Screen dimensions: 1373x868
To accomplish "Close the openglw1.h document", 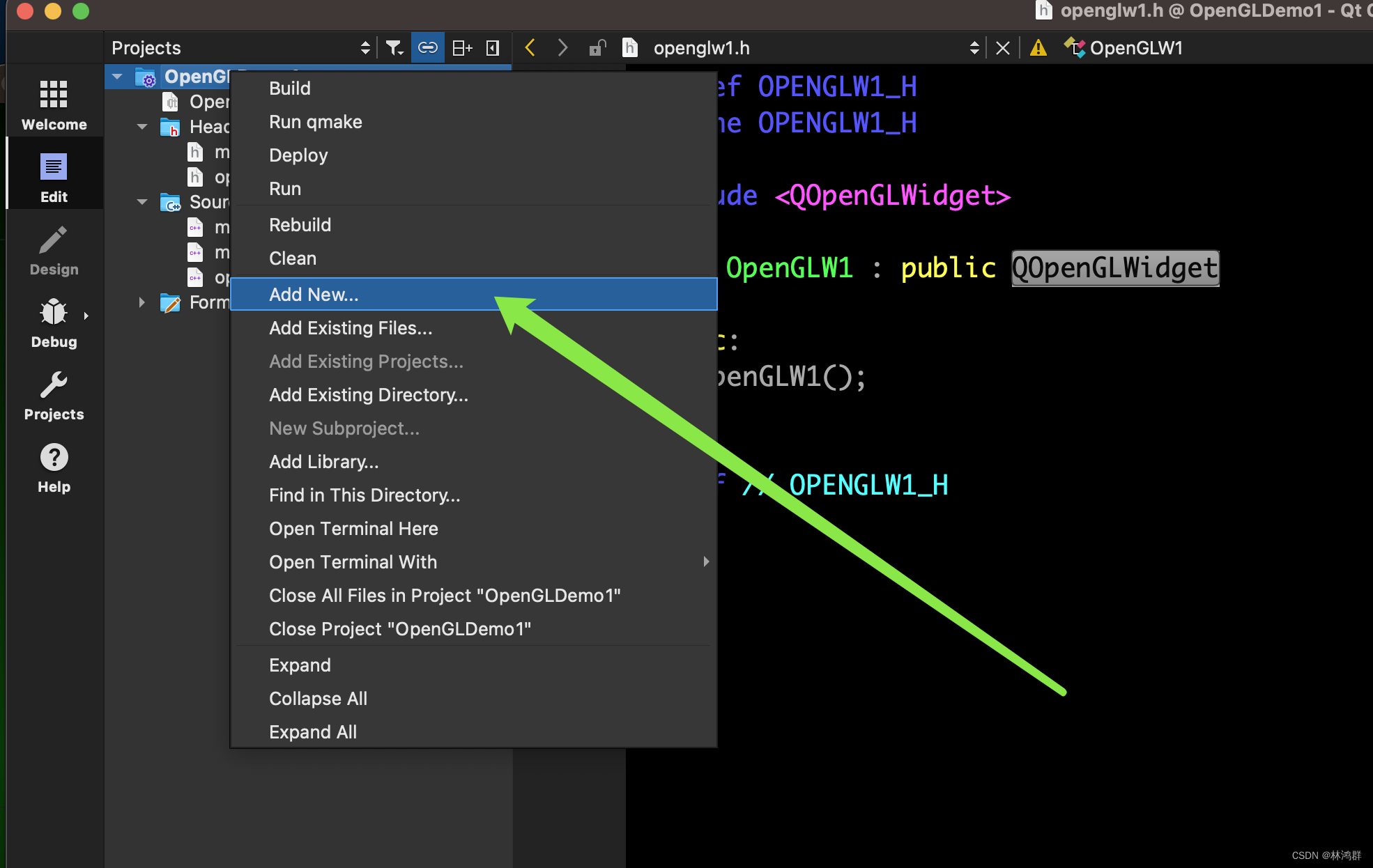I will (1002, 47).
